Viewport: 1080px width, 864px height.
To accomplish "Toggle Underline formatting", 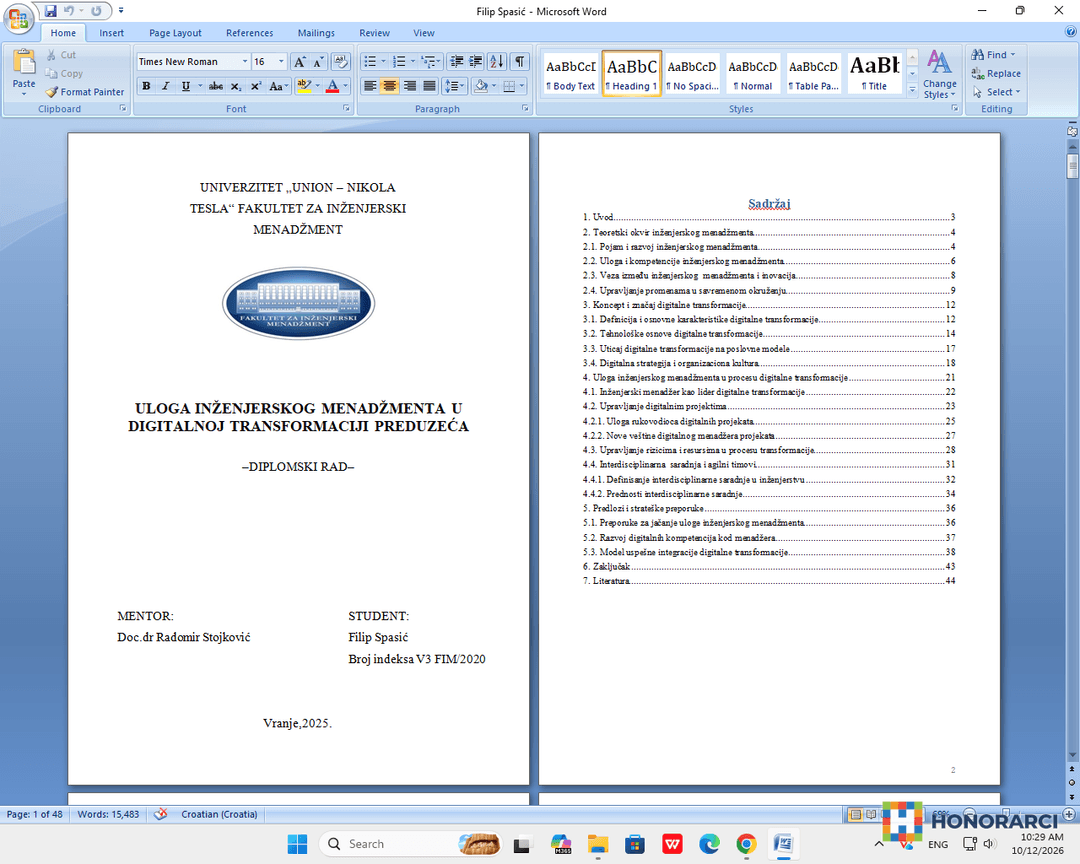I will (x=185, y=86).
